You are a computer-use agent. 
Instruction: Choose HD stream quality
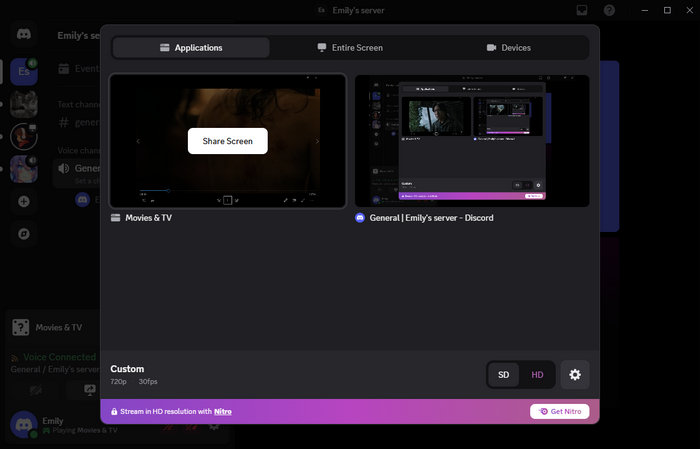[537, 374]
